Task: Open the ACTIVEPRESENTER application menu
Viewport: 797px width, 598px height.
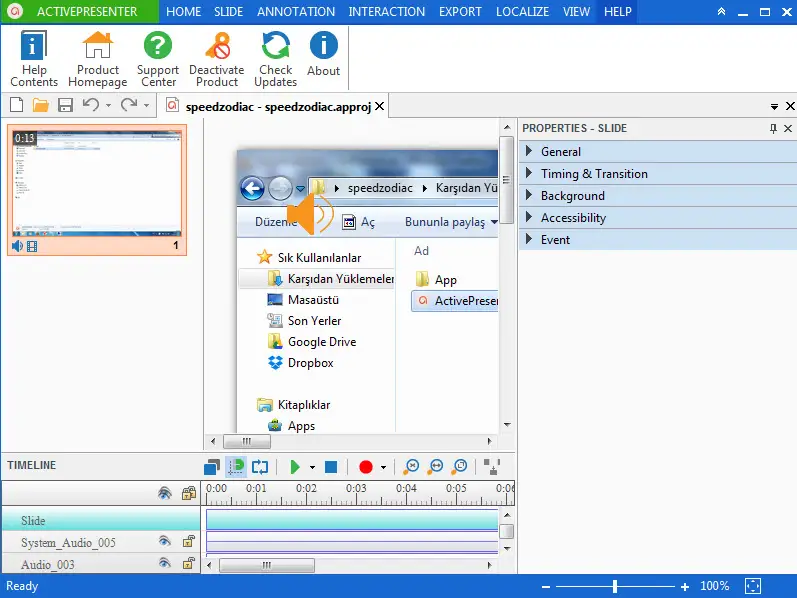Action: pos(80,12)
